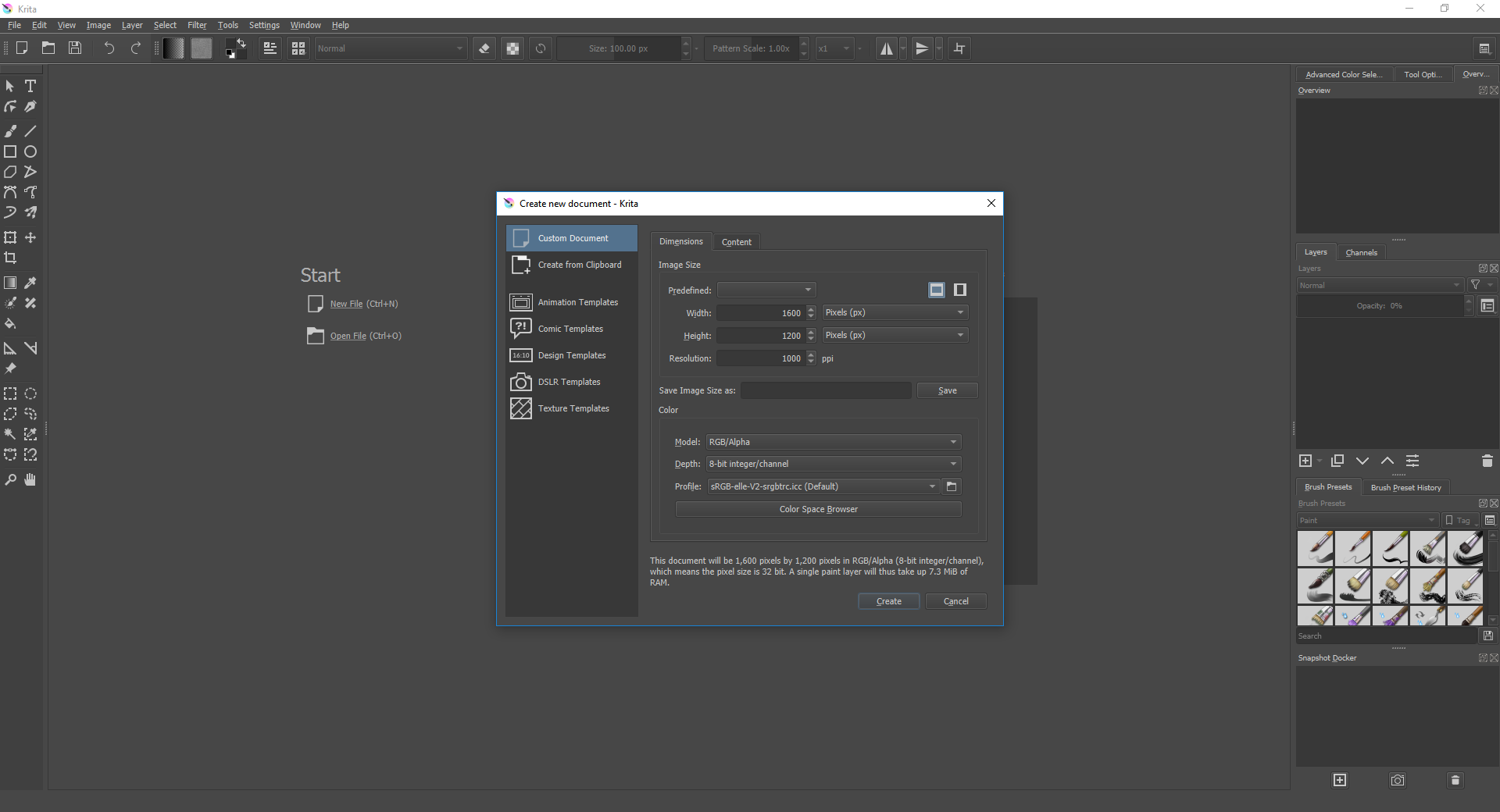Image resolution: width=1500 pixels, height=812 pixels.
Task: Select the Calligraphy tool
Action: pyautogui.click(x=30, y=106)
